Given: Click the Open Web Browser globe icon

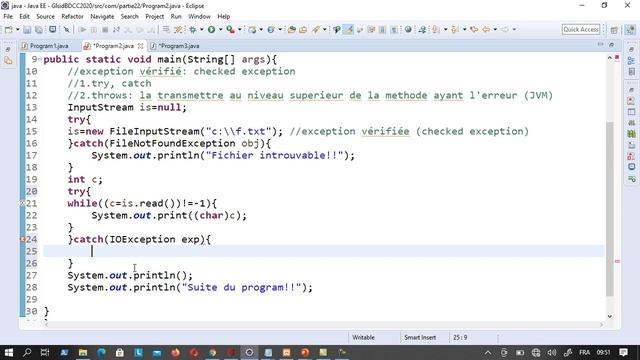Looking at the screenshot, I should (408, 29).
